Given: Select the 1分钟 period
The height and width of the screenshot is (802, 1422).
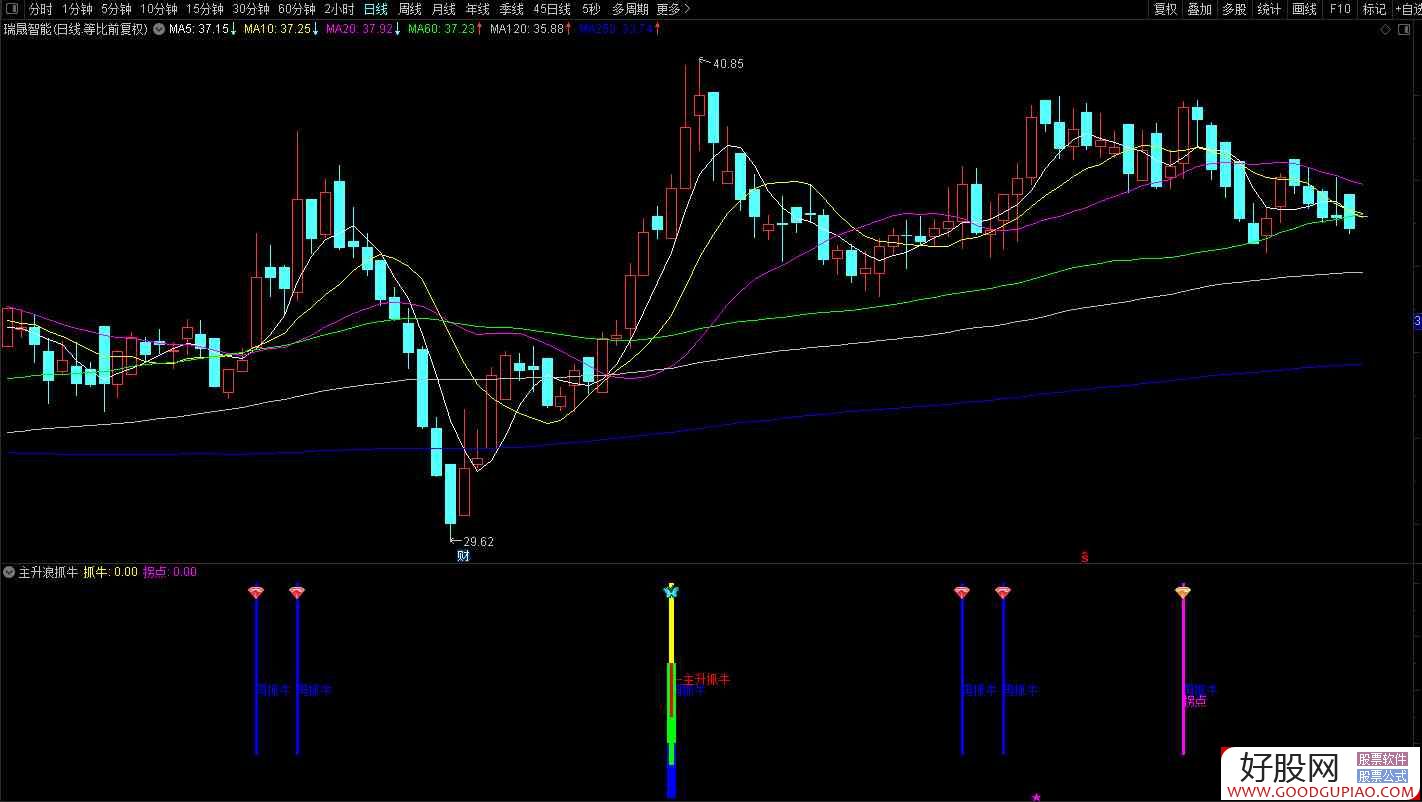Looking at the screenshot, I should (77, 9).
